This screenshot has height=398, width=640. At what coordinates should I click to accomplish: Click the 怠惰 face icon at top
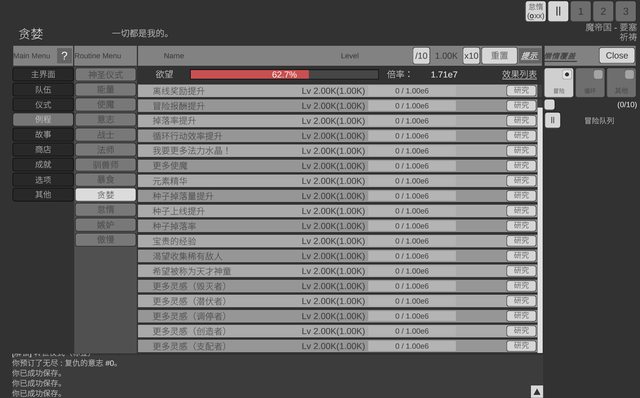pos(536,11)
